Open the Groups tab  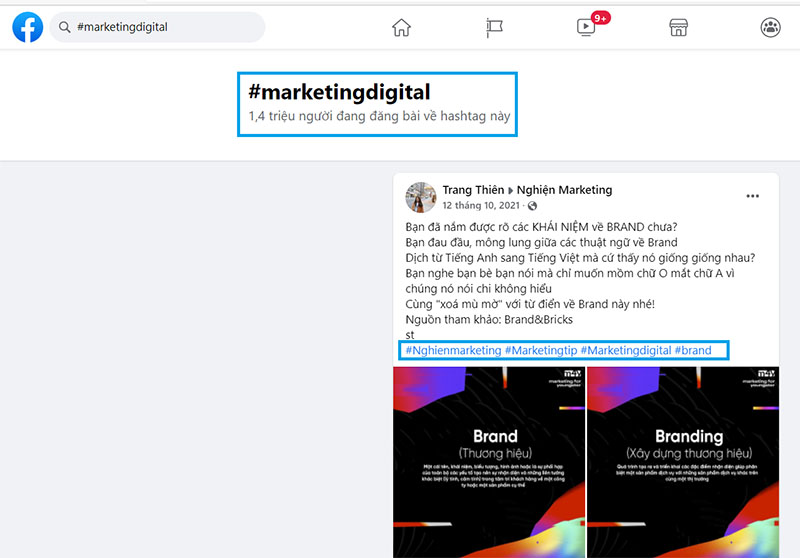pyautogui.click(x=770, y=27)
